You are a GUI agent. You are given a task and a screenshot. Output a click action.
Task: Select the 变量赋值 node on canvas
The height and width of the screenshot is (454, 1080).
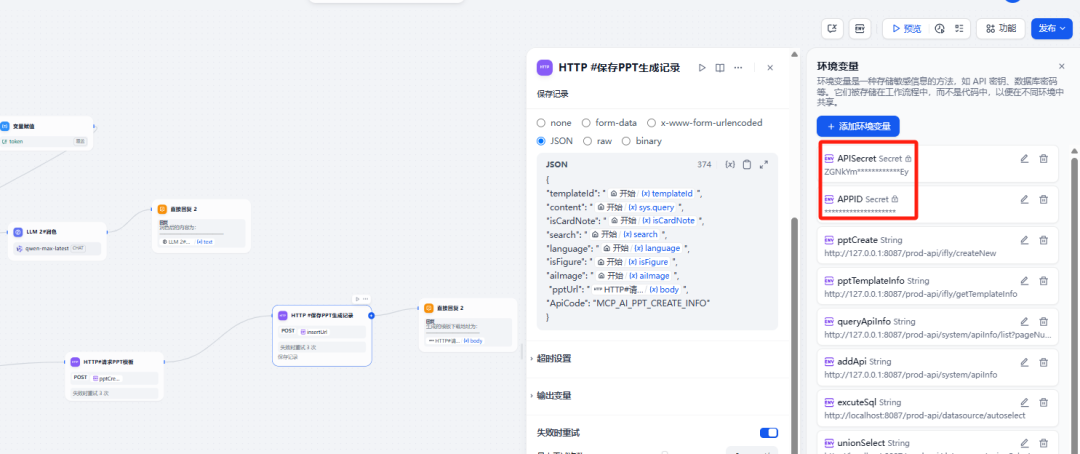coord(45,134)
